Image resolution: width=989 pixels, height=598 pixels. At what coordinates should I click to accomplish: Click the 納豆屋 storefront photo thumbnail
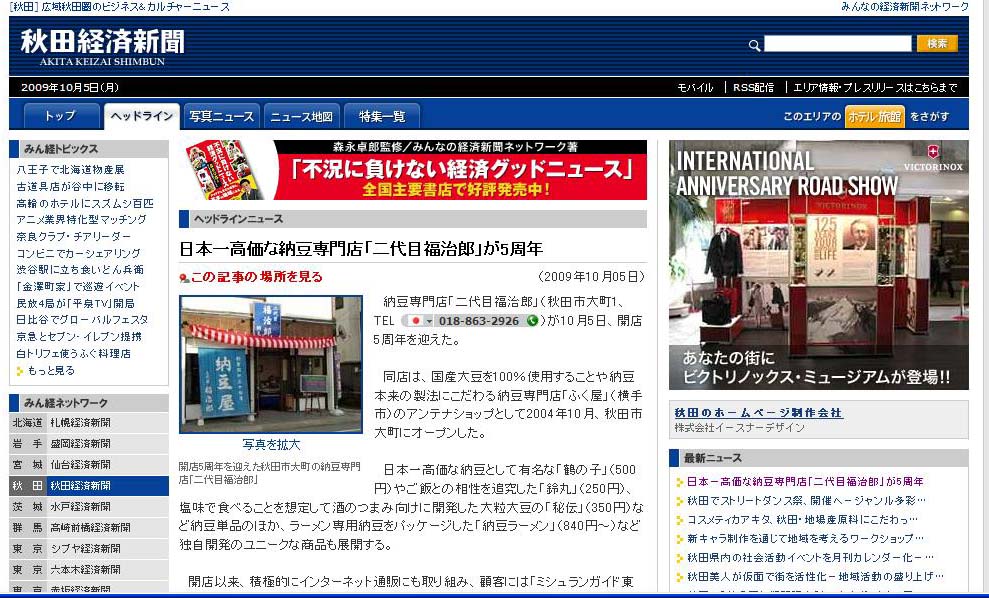pos(271,365)
